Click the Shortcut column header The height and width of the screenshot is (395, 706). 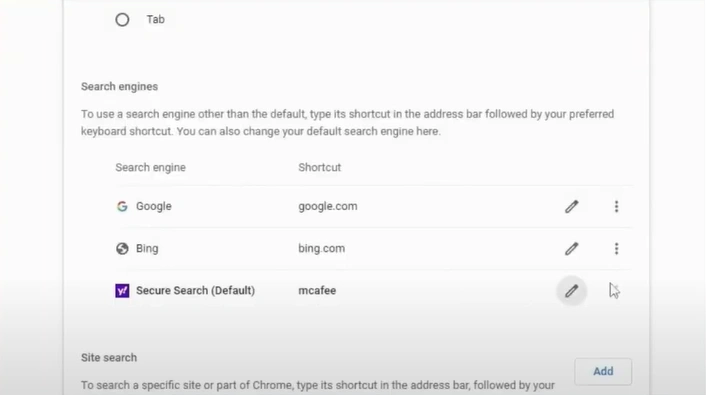coord(320,168)
